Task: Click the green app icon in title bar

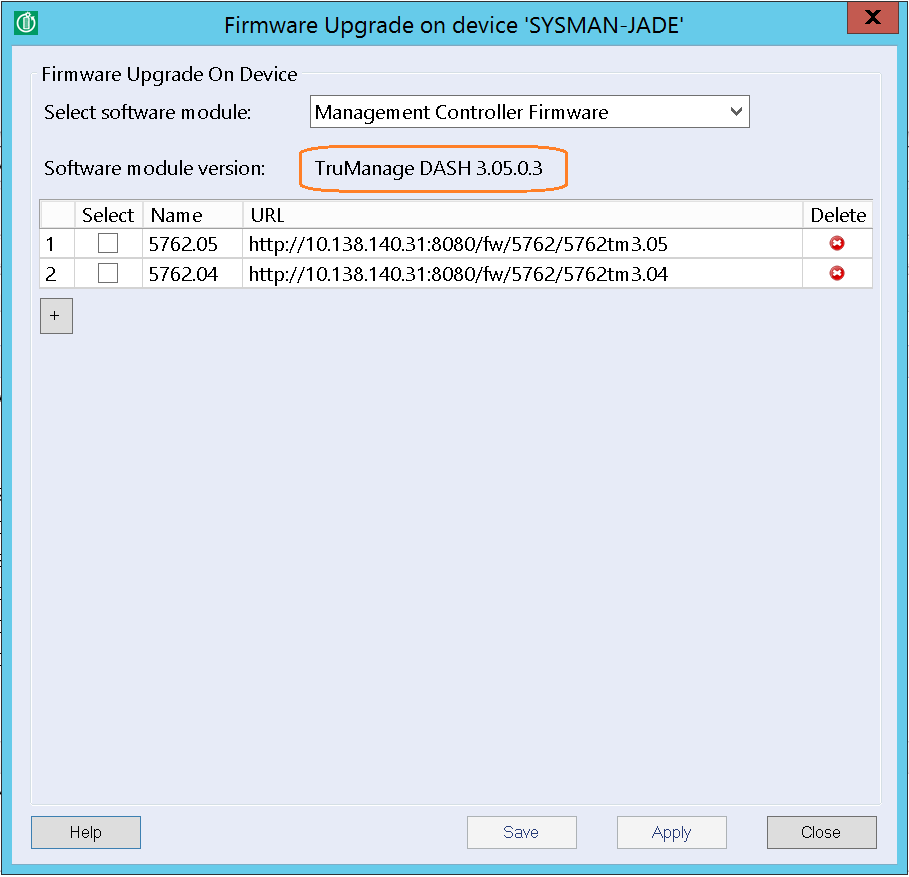Action: pyautogui.click(x=26, y=23)
